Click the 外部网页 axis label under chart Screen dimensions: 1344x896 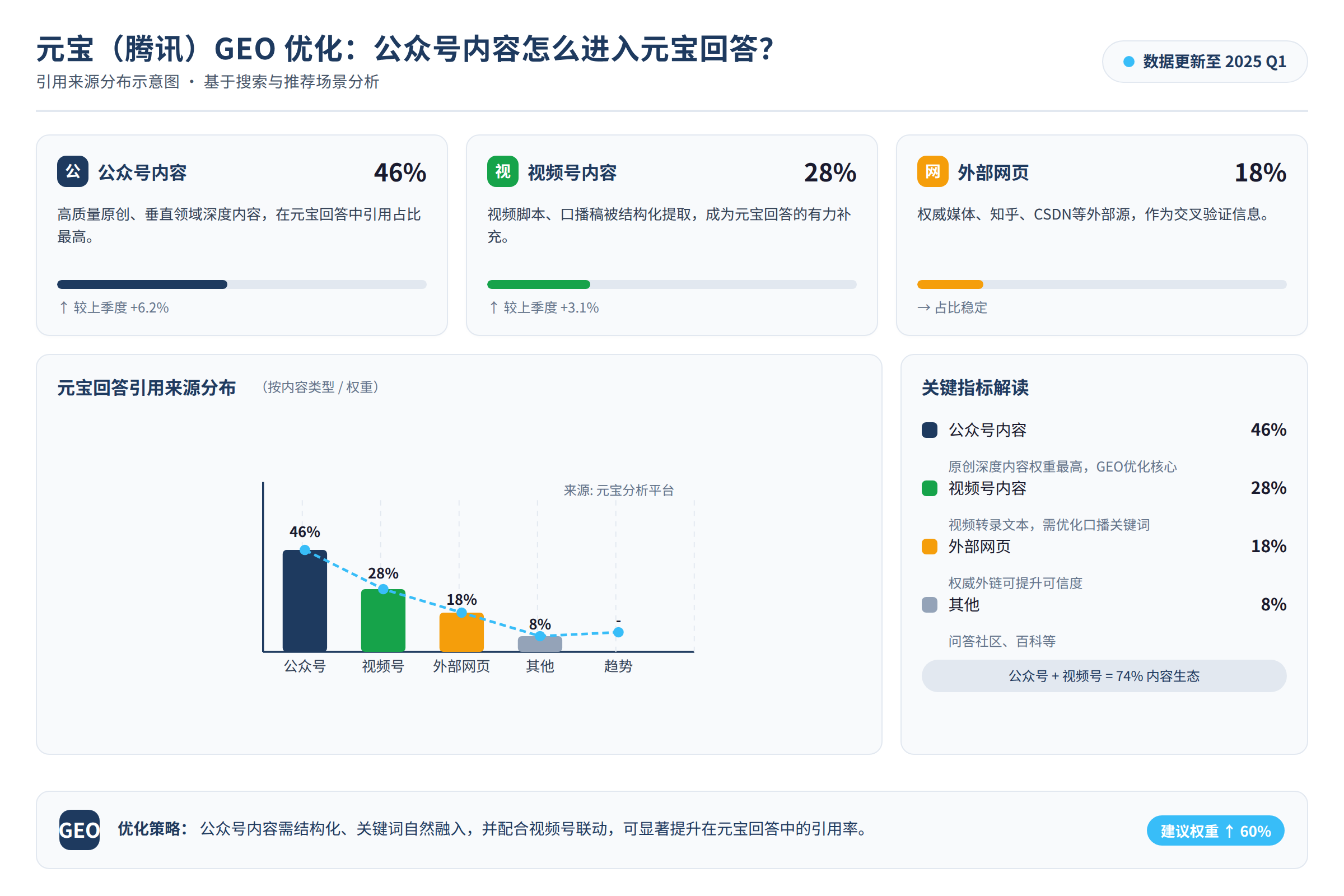[x=461, y=666]
